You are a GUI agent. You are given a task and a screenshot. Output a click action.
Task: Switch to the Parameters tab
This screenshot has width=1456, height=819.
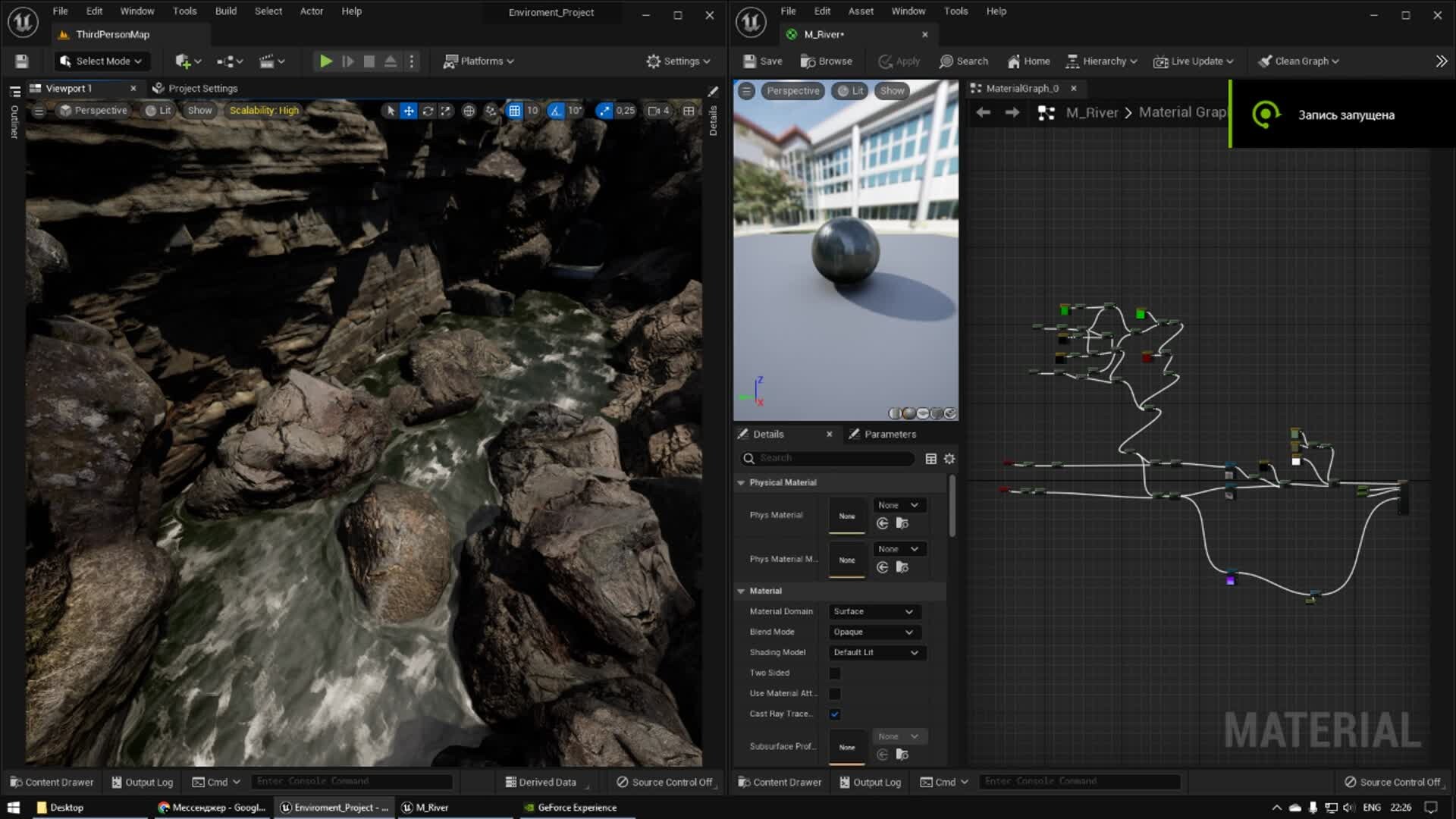[x=883, y=434]
